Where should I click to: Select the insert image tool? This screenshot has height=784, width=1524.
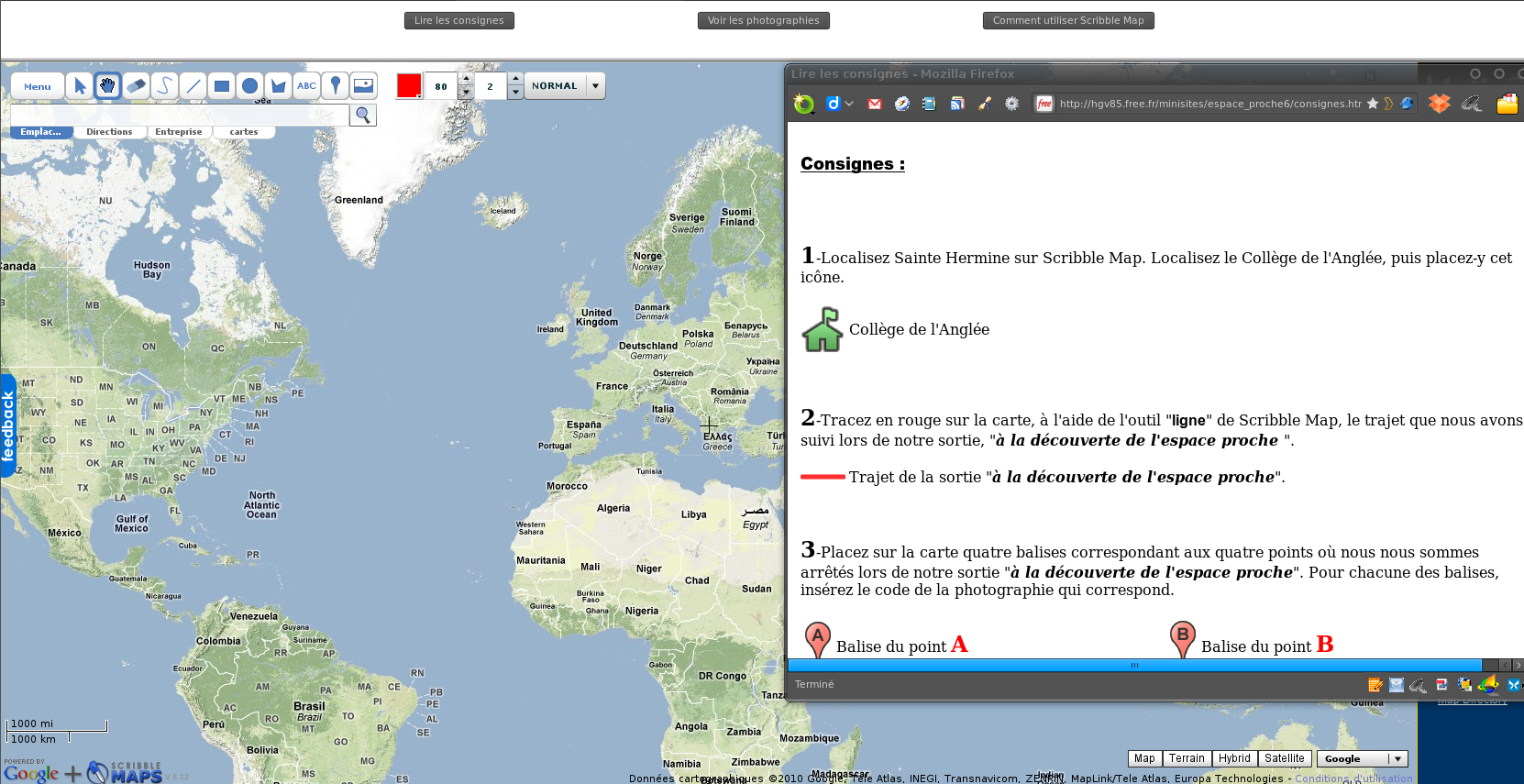[x=364, y=86]
